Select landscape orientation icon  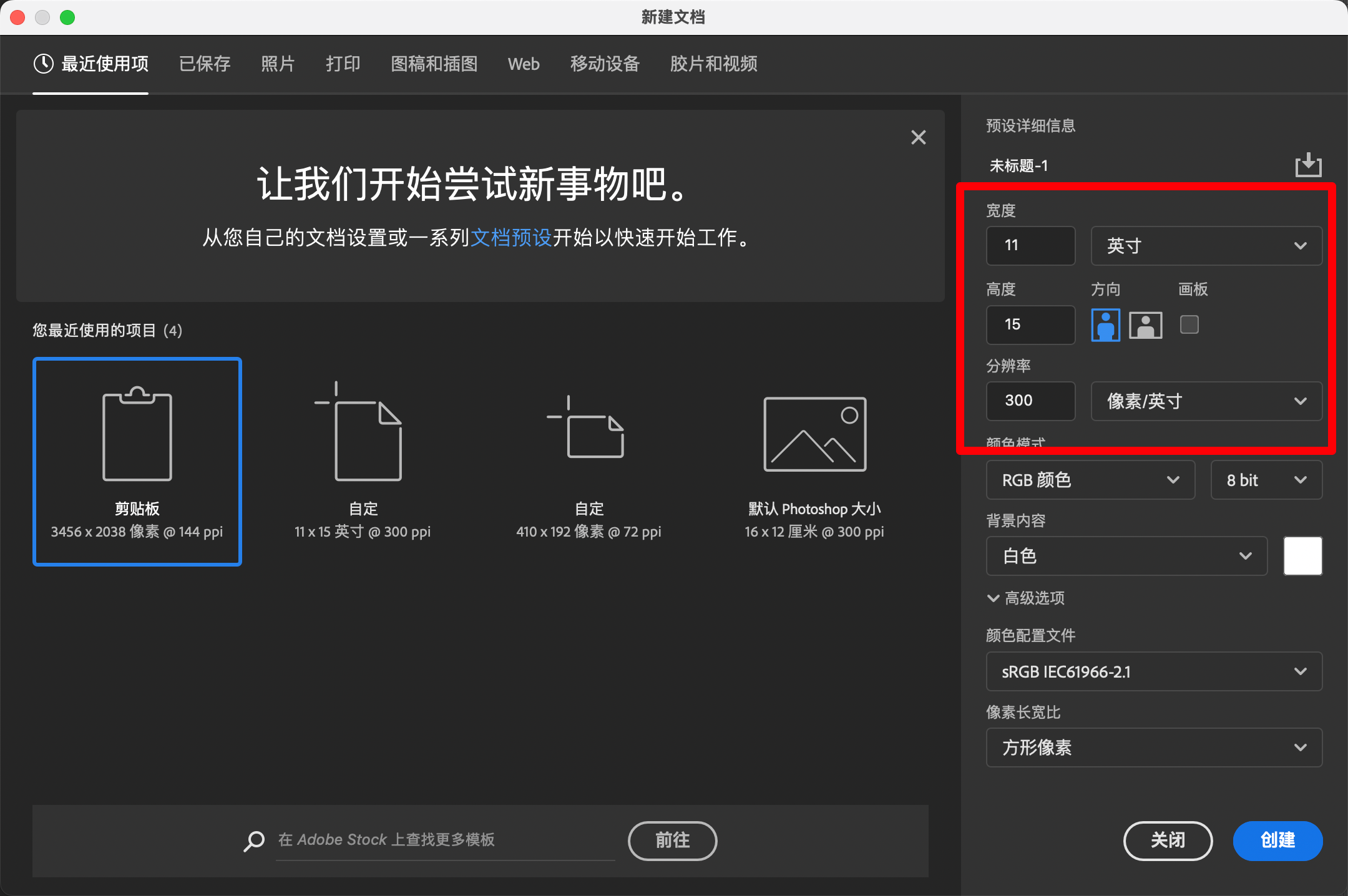point(1146,325)
